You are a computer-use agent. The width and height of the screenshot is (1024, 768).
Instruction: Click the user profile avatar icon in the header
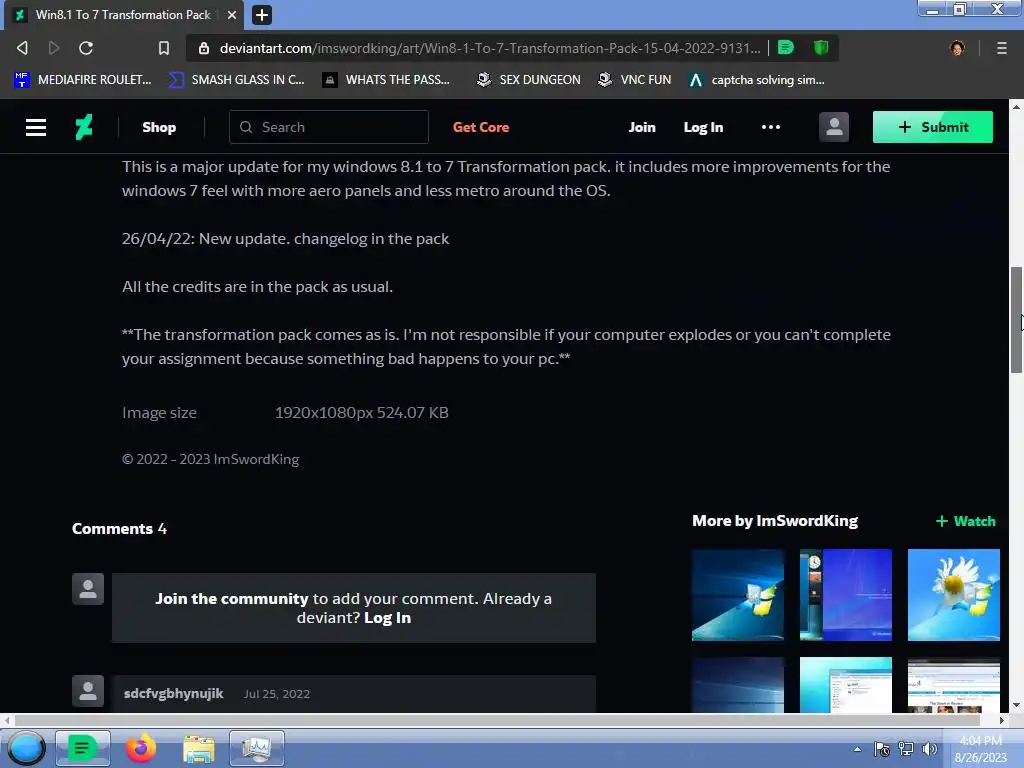coord(834,127)
